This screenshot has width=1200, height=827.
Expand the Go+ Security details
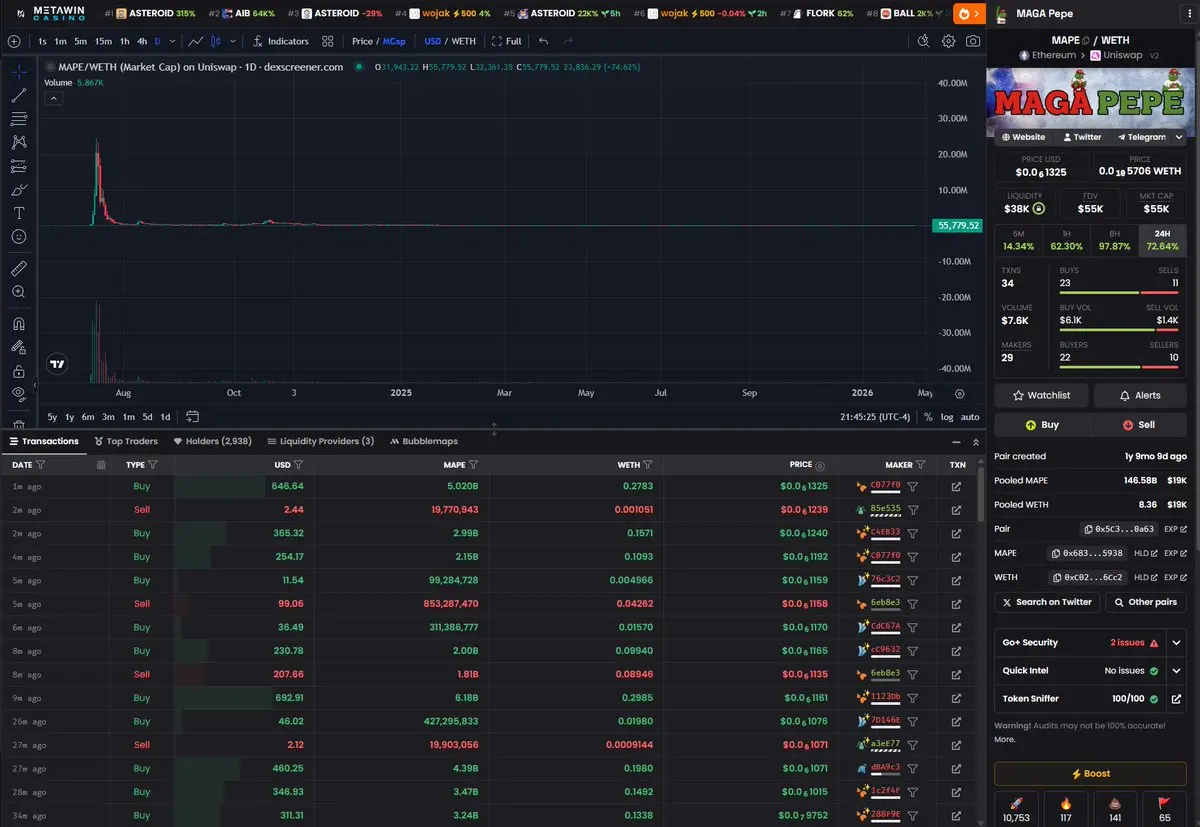point(1177,643)
